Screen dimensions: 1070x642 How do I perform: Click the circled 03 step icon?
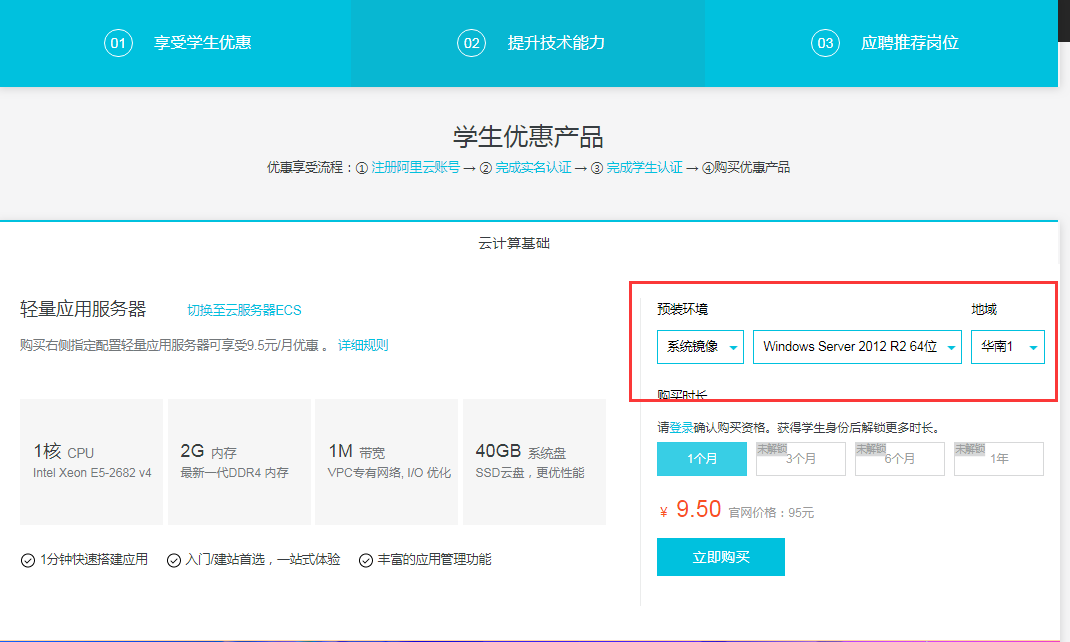pos(825,43)
